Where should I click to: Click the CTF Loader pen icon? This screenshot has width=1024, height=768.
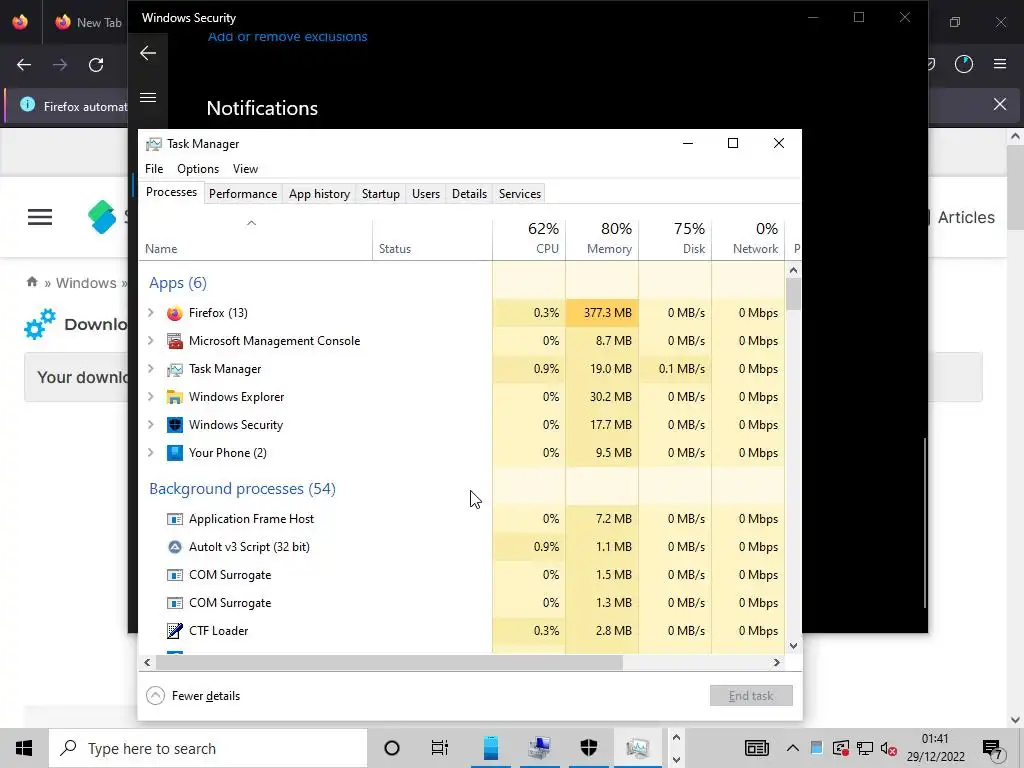tap(174, 631)
